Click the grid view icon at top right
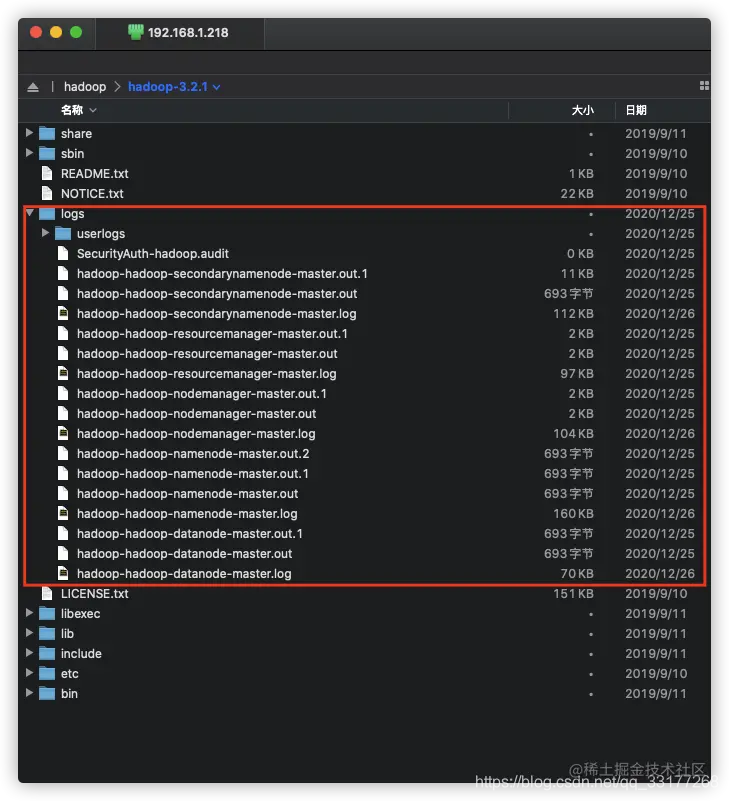Image resolution: width=729 pixels, height=801 pixels. pos(704,86)
